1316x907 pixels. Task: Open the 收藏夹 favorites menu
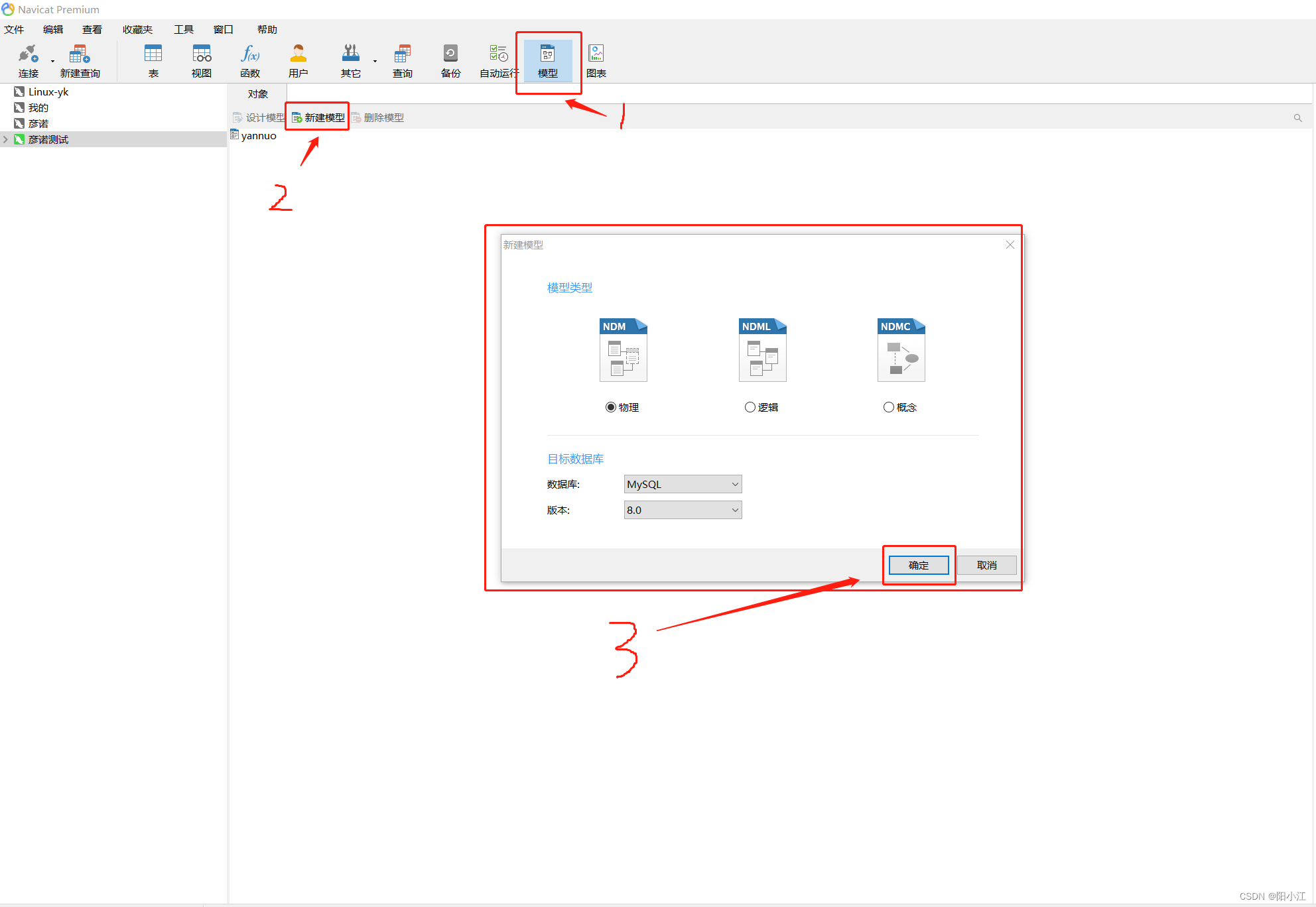137,29
